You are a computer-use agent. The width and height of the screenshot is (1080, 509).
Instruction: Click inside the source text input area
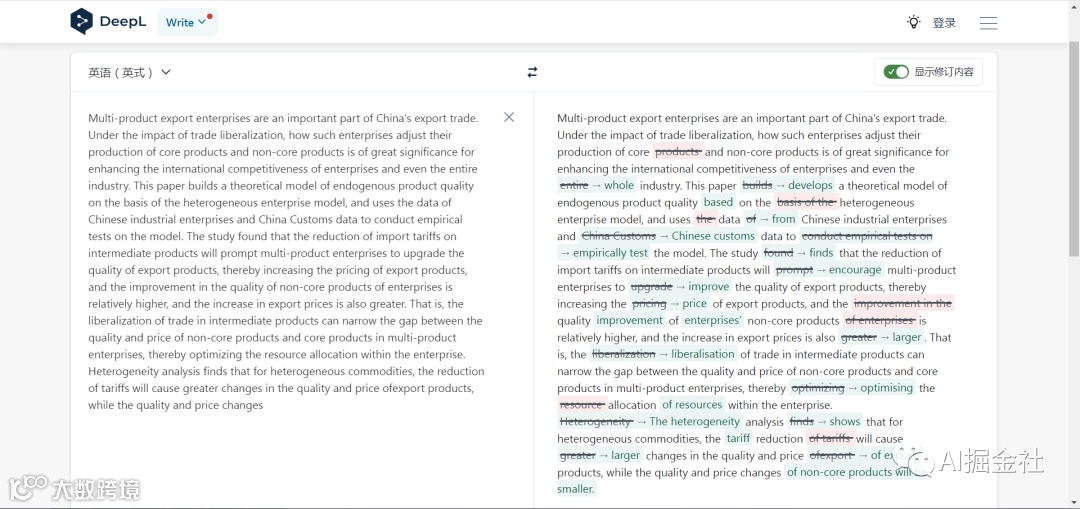click(x=287, y=262)
